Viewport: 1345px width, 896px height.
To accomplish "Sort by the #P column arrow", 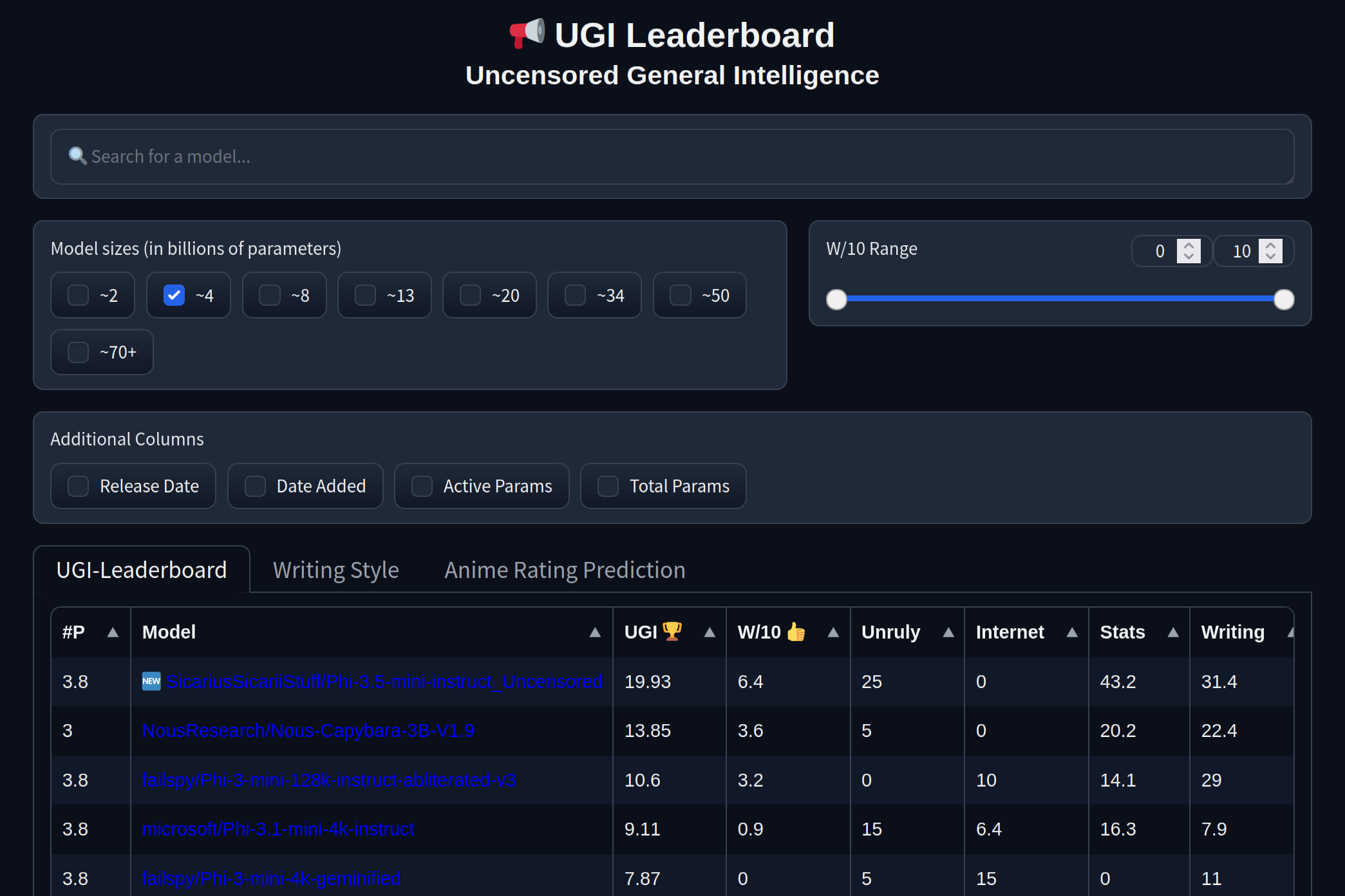I will tap(113, 632).
